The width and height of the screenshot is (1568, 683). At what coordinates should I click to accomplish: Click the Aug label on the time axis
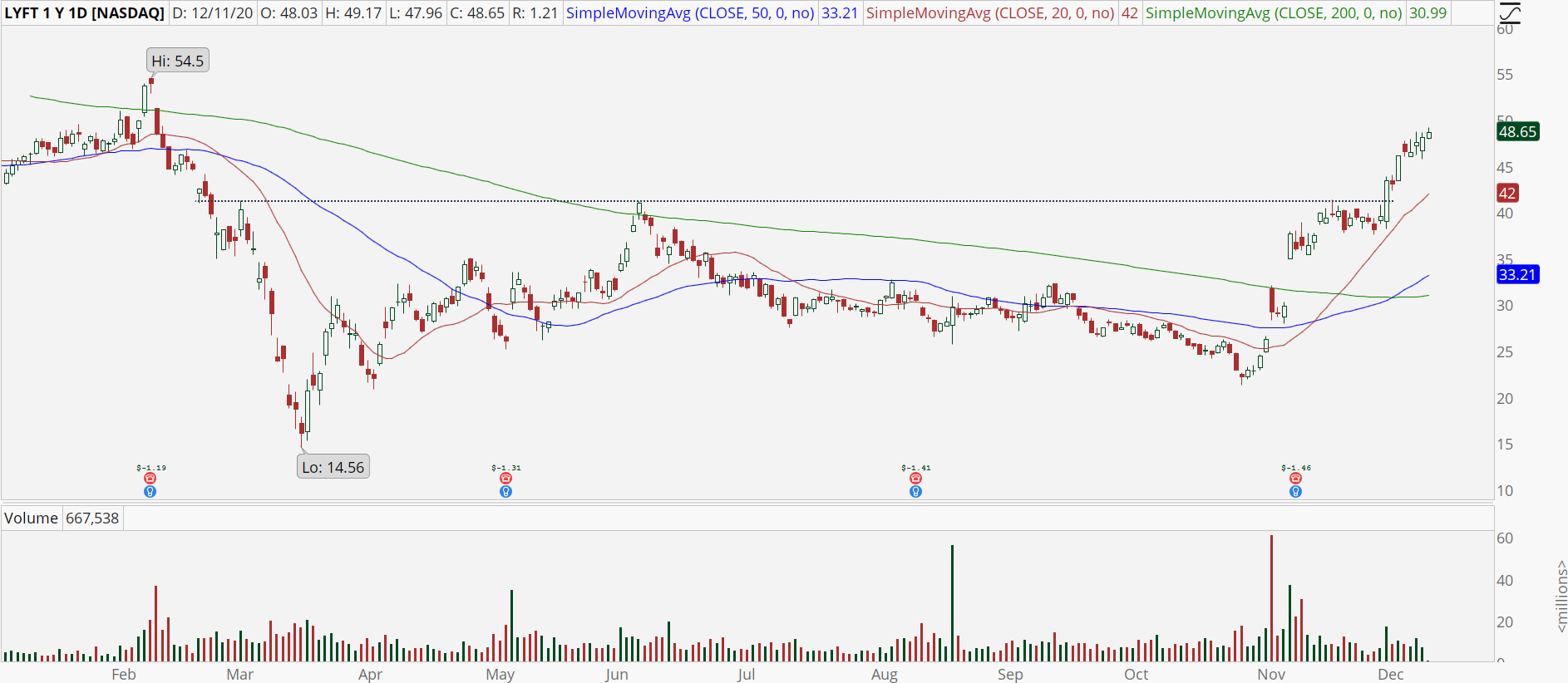coord(885,674)
